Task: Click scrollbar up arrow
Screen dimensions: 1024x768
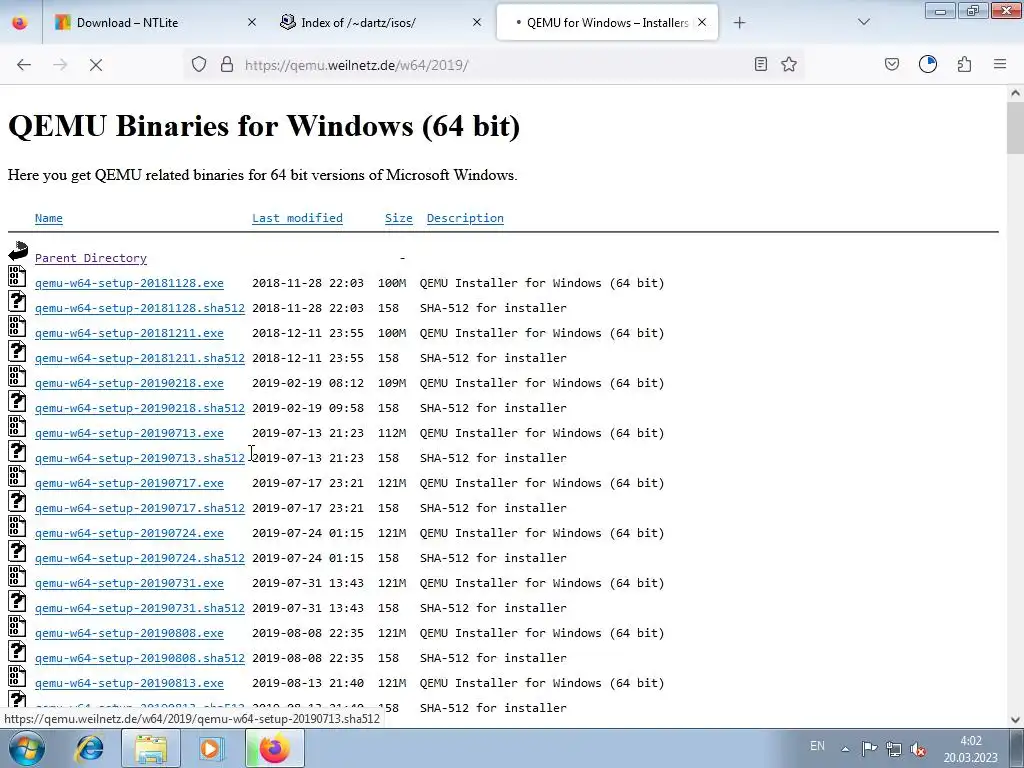Action: coord(1016,93)
